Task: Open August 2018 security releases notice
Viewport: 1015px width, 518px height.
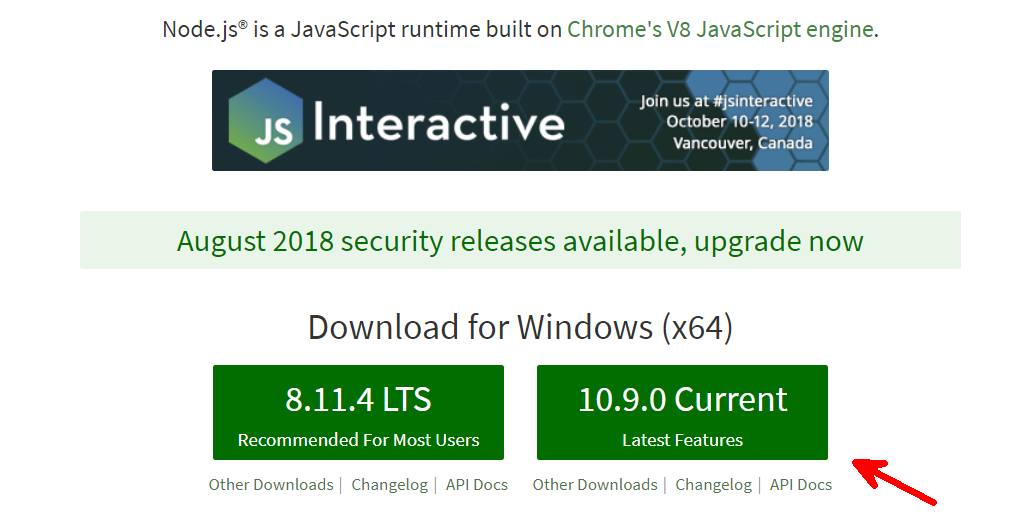Action: coord(520,241)
